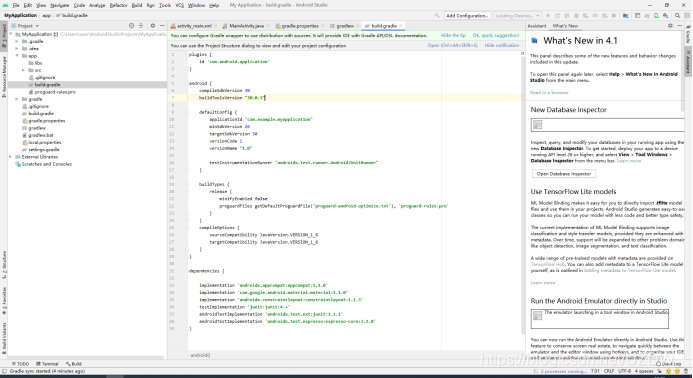
Task: Click 'app' in the breadcrumb bar
Action: pos(46,15)
